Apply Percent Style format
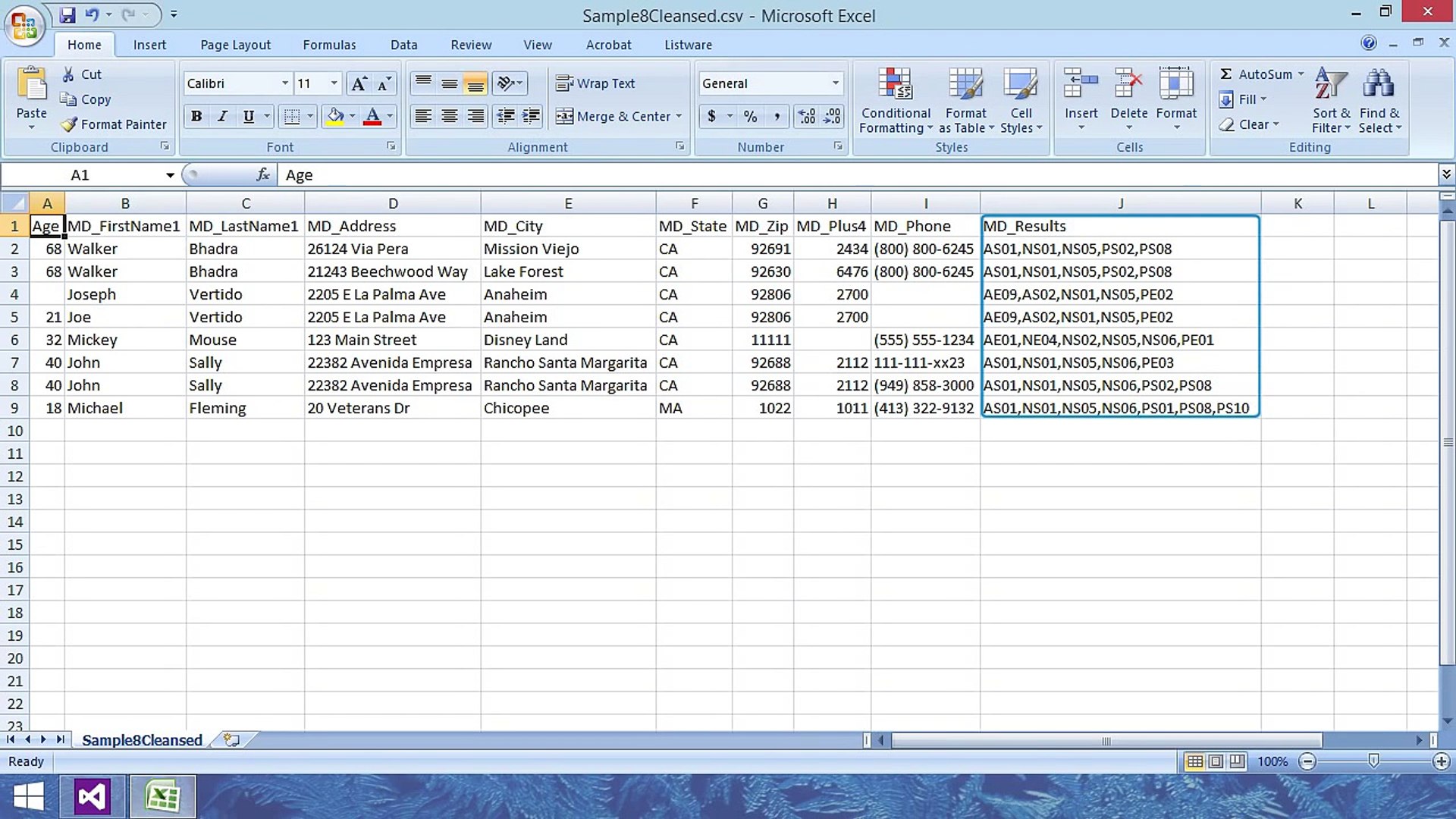 pyautogui.click(x=750, y=116)
